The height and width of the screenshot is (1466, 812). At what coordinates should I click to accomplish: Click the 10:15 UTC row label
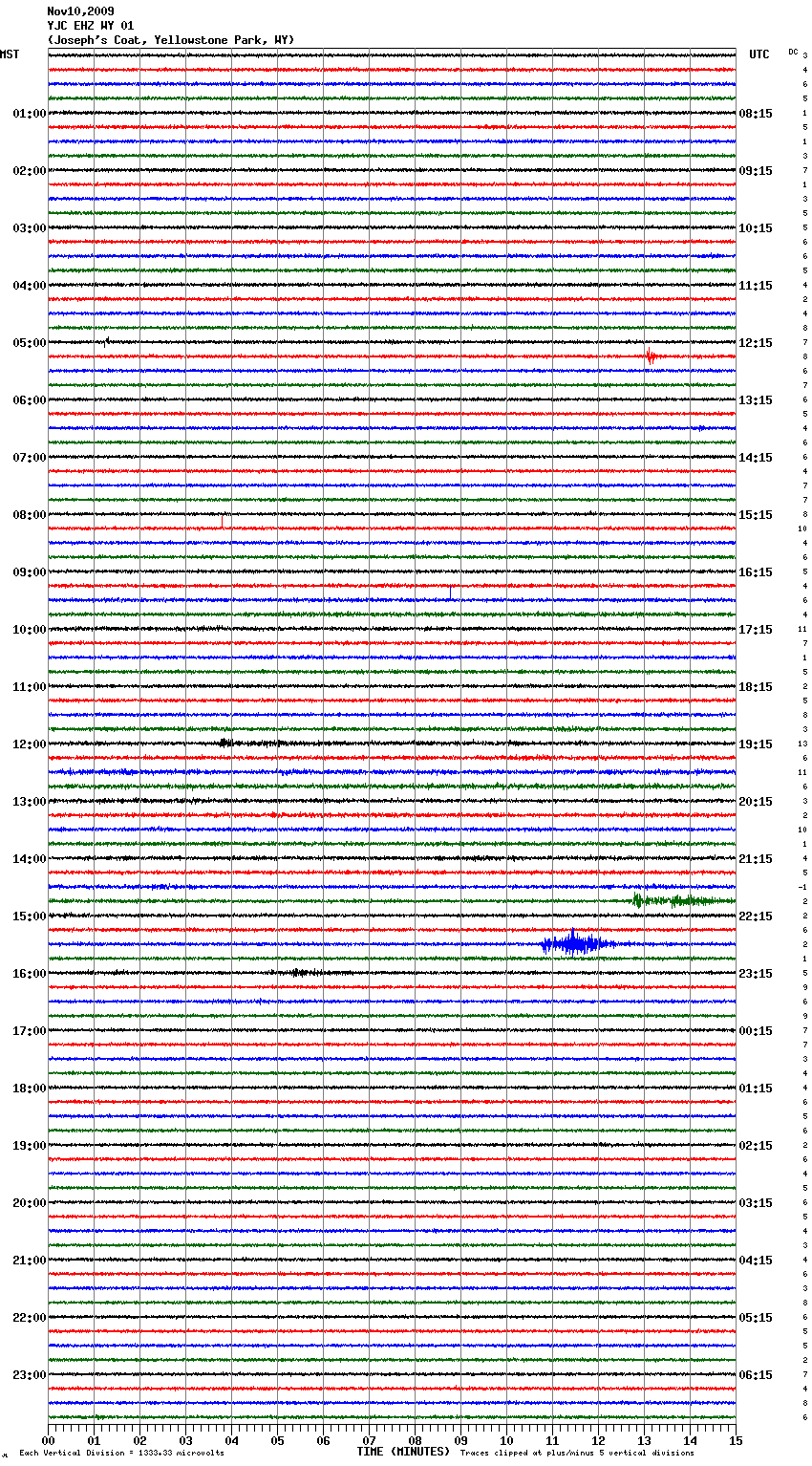(756, 228)
